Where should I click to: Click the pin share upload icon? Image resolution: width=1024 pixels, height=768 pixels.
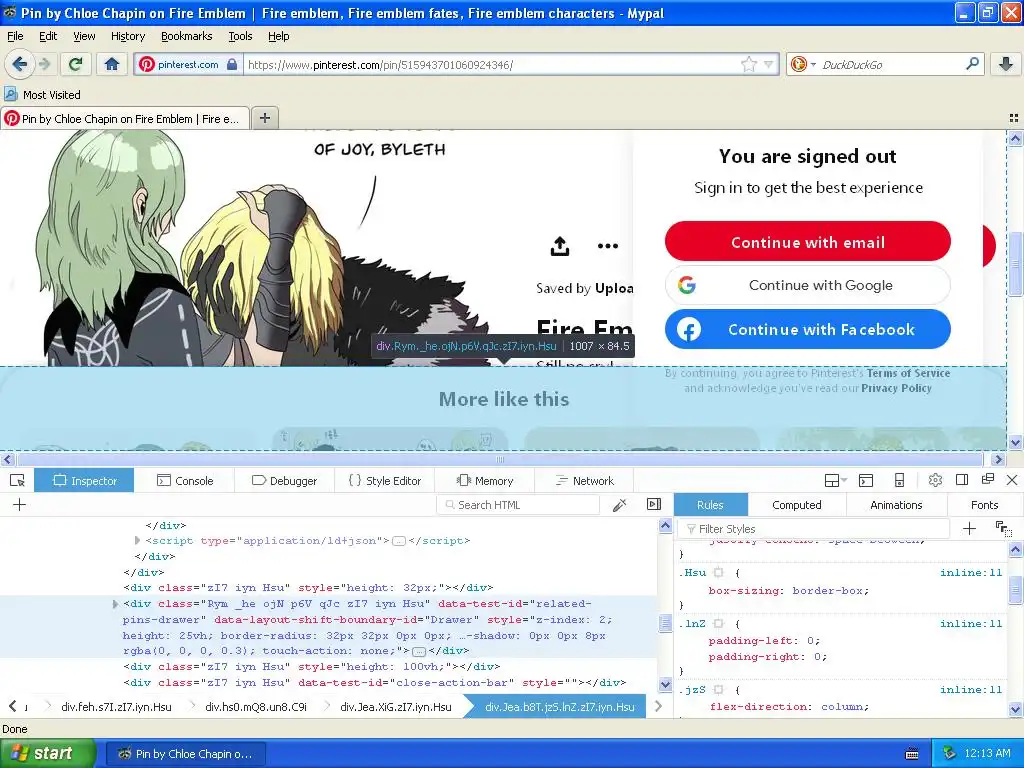point(560,246)
